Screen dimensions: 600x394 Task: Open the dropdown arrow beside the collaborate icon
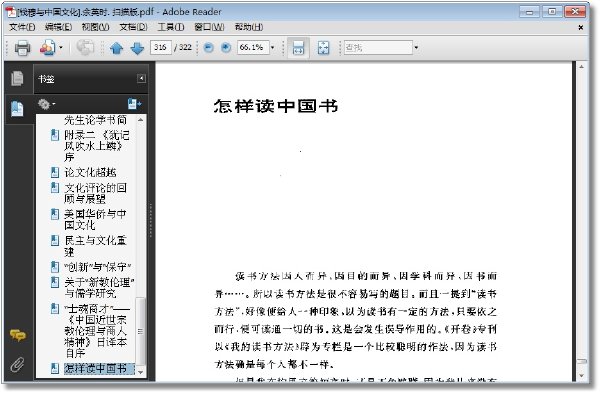pos(60,48)
